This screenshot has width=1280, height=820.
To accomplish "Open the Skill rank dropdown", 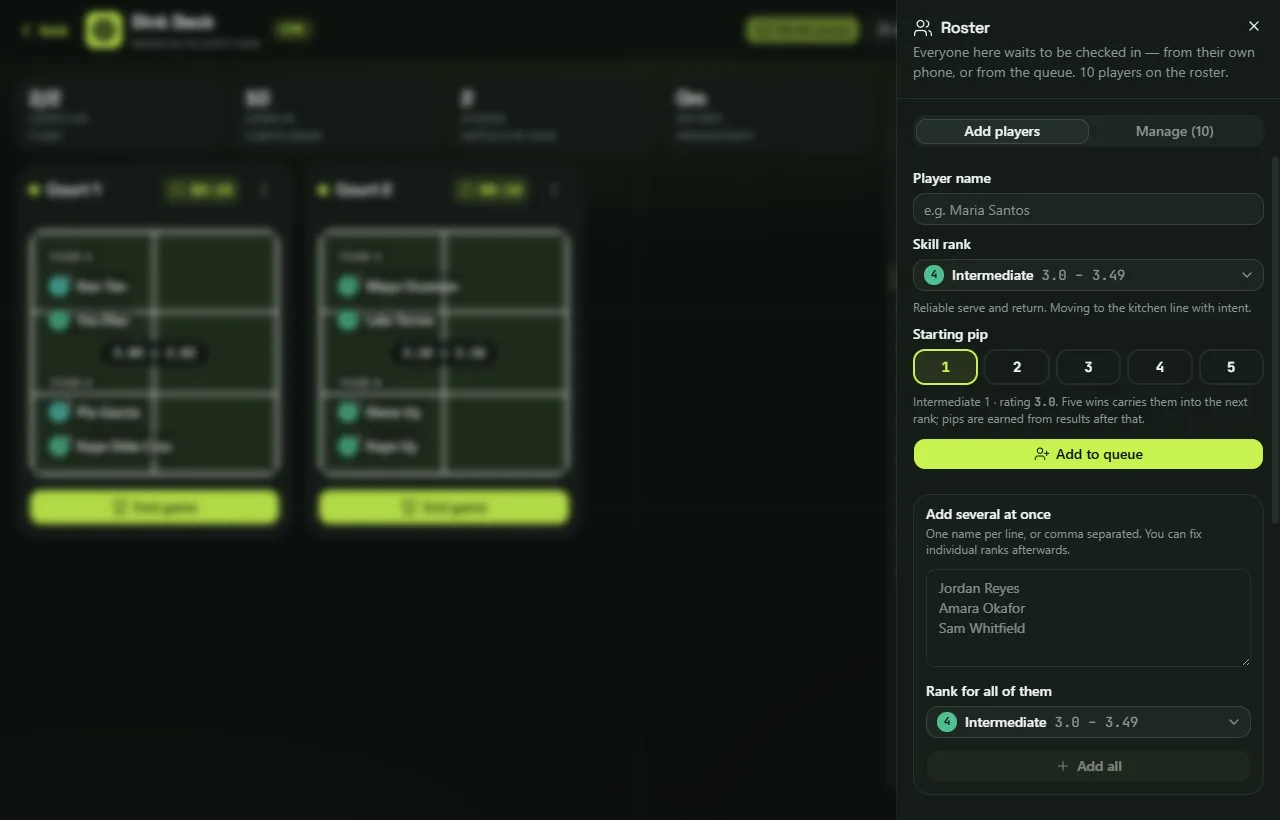I will [x=1088, y=275].
